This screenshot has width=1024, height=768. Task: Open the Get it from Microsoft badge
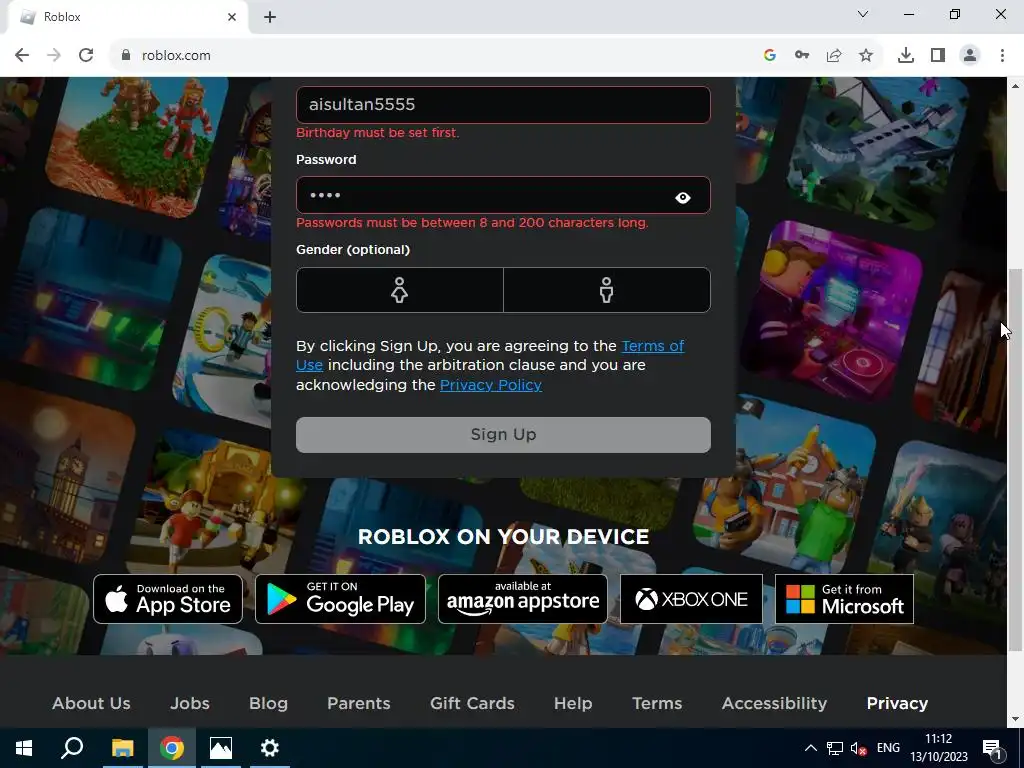[x=844, y=599]
